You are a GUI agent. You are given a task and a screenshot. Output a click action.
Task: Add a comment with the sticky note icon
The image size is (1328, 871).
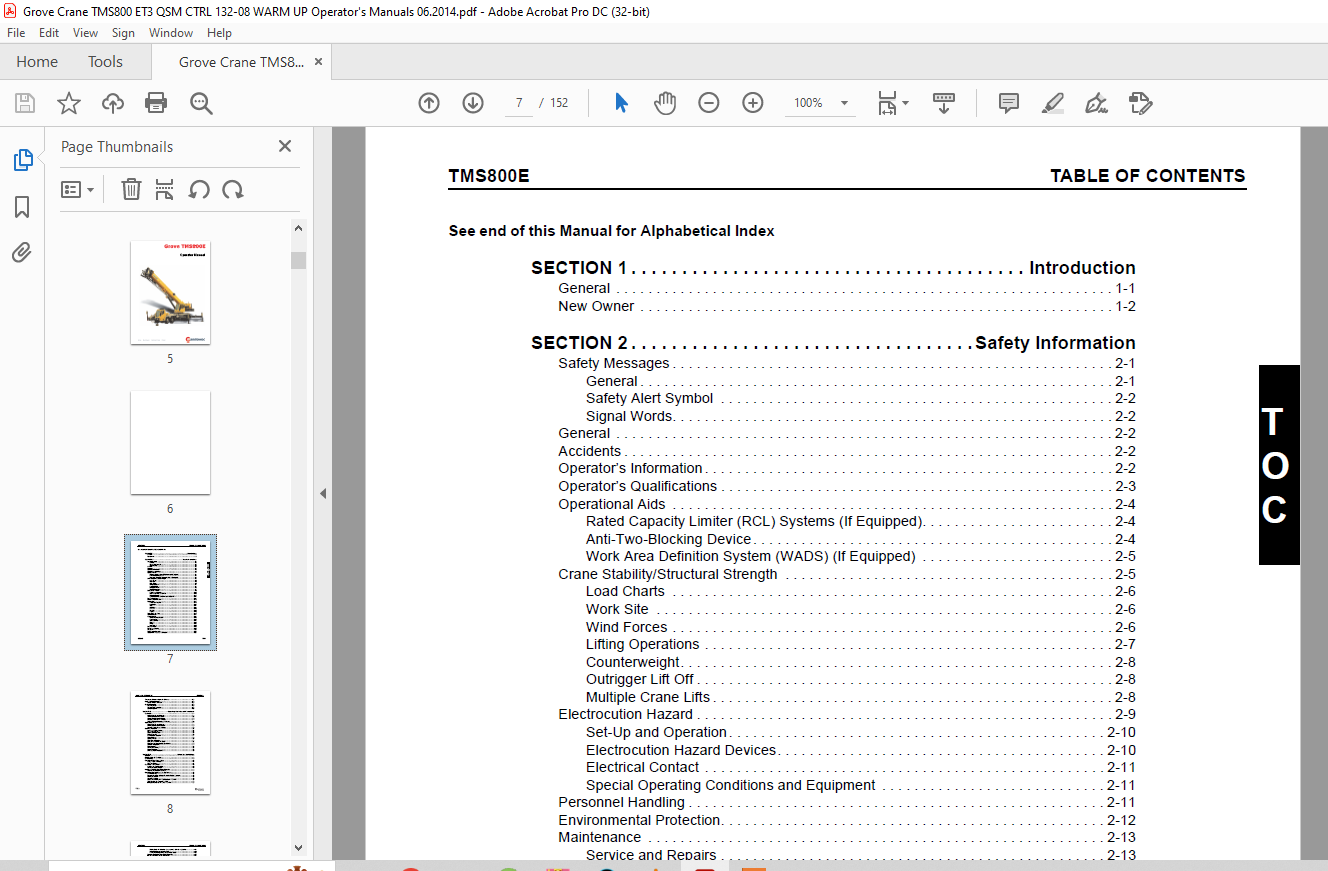(1009, 103)
